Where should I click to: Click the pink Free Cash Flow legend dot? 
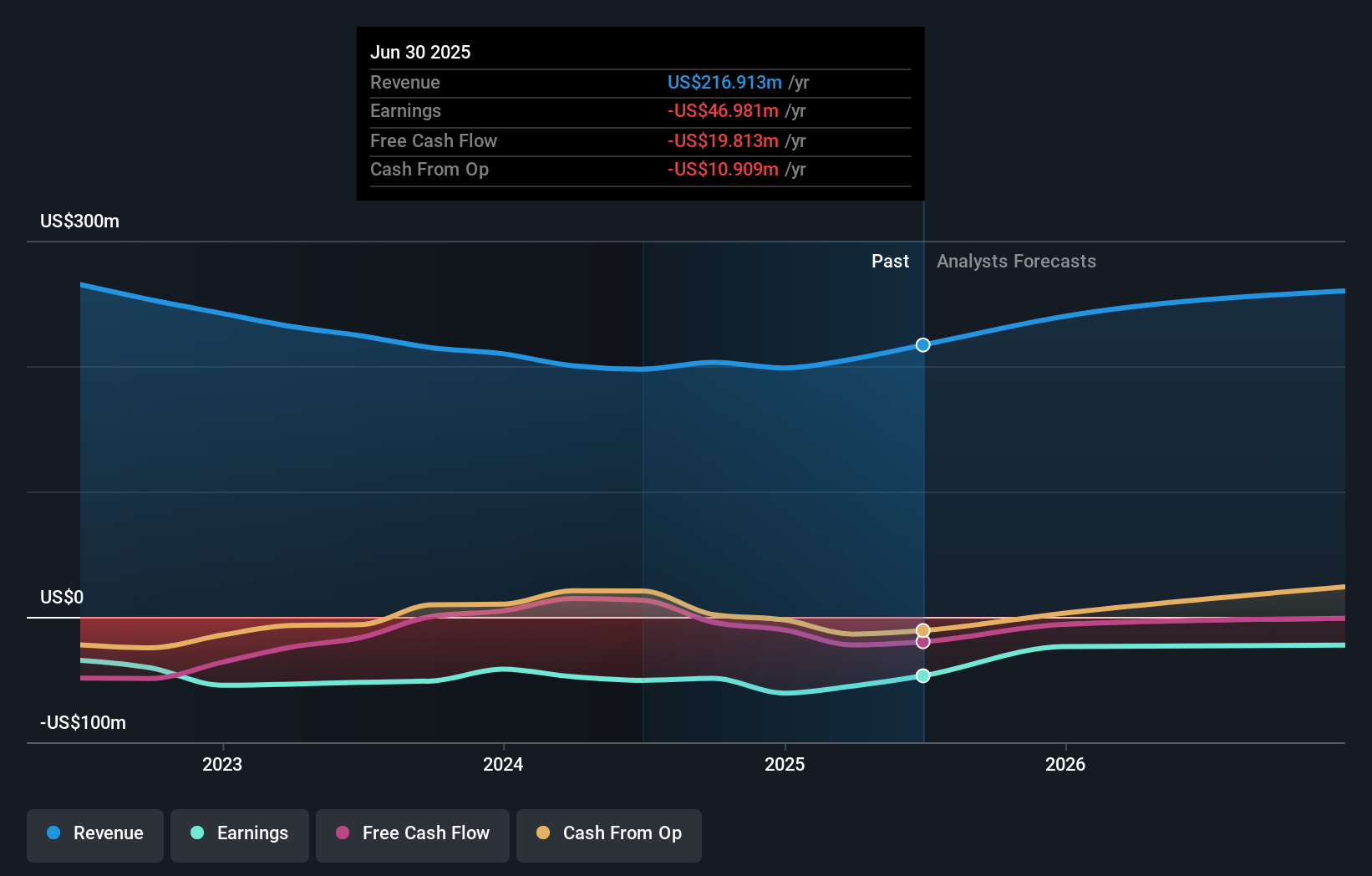pyautogui.click(x=342, y=833)
